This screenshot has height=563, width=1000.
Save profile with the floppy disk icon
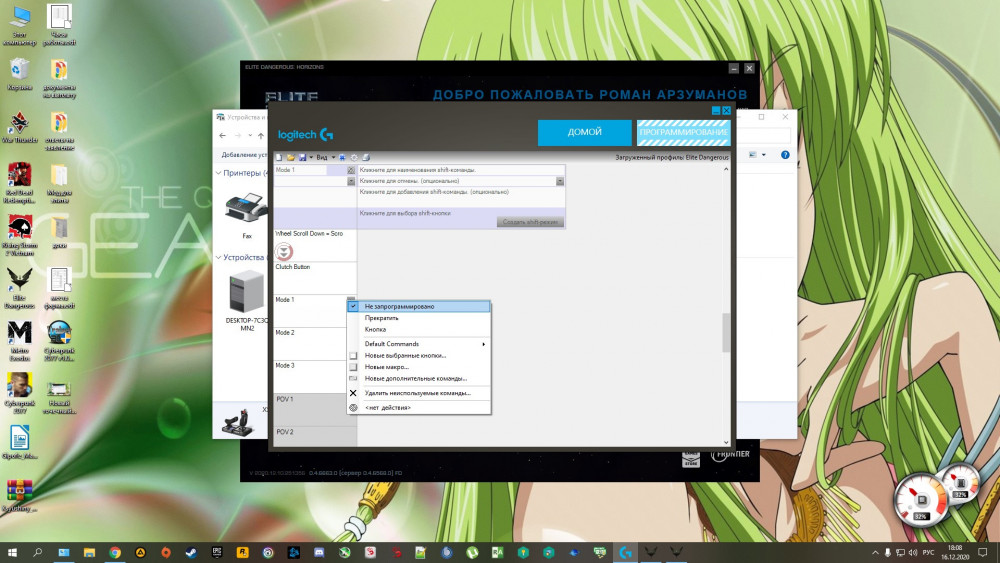302,157
